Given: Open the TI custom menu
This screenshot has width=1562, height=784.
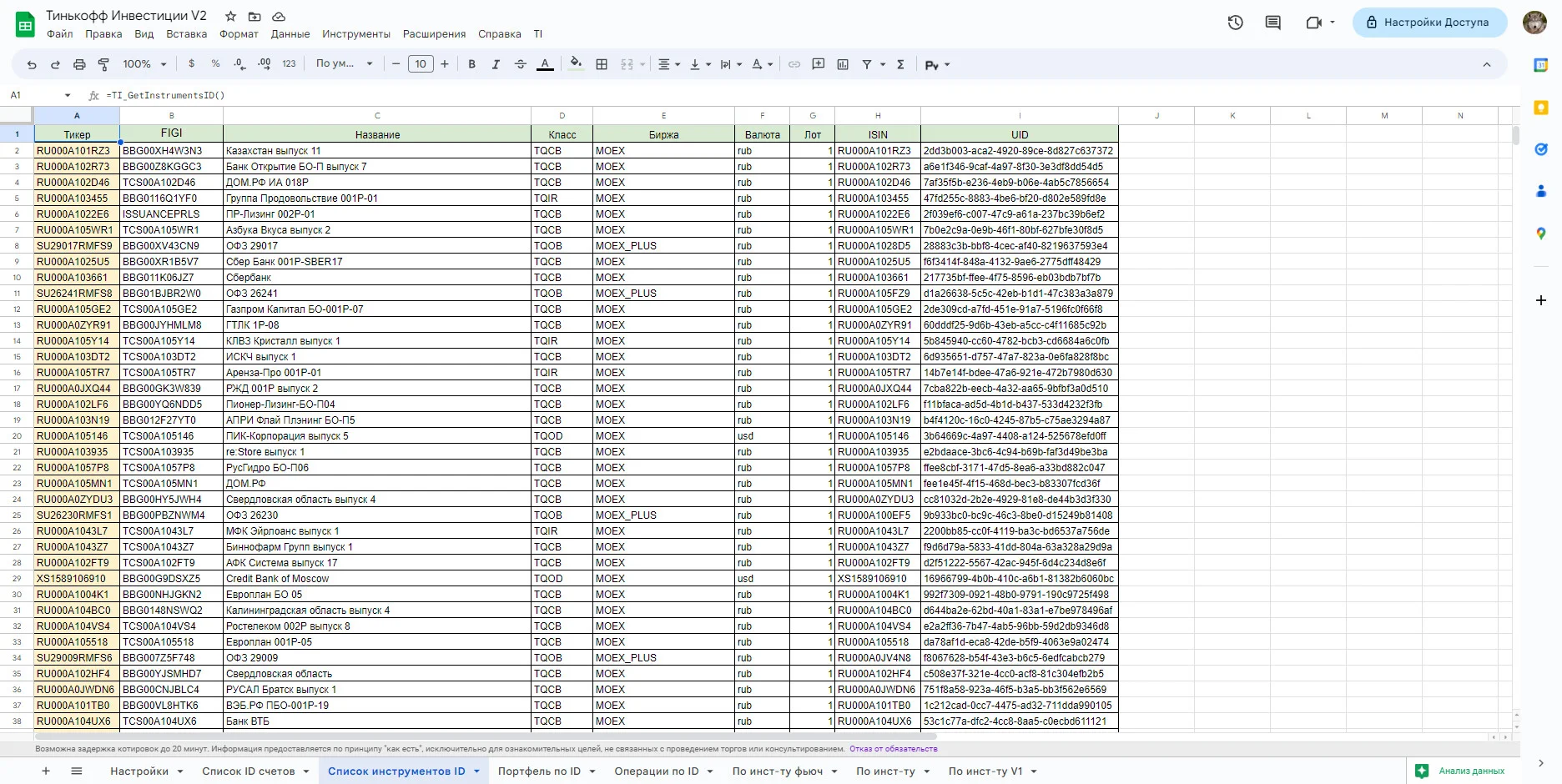Looking at the screenshot, I should coord(538,34).
